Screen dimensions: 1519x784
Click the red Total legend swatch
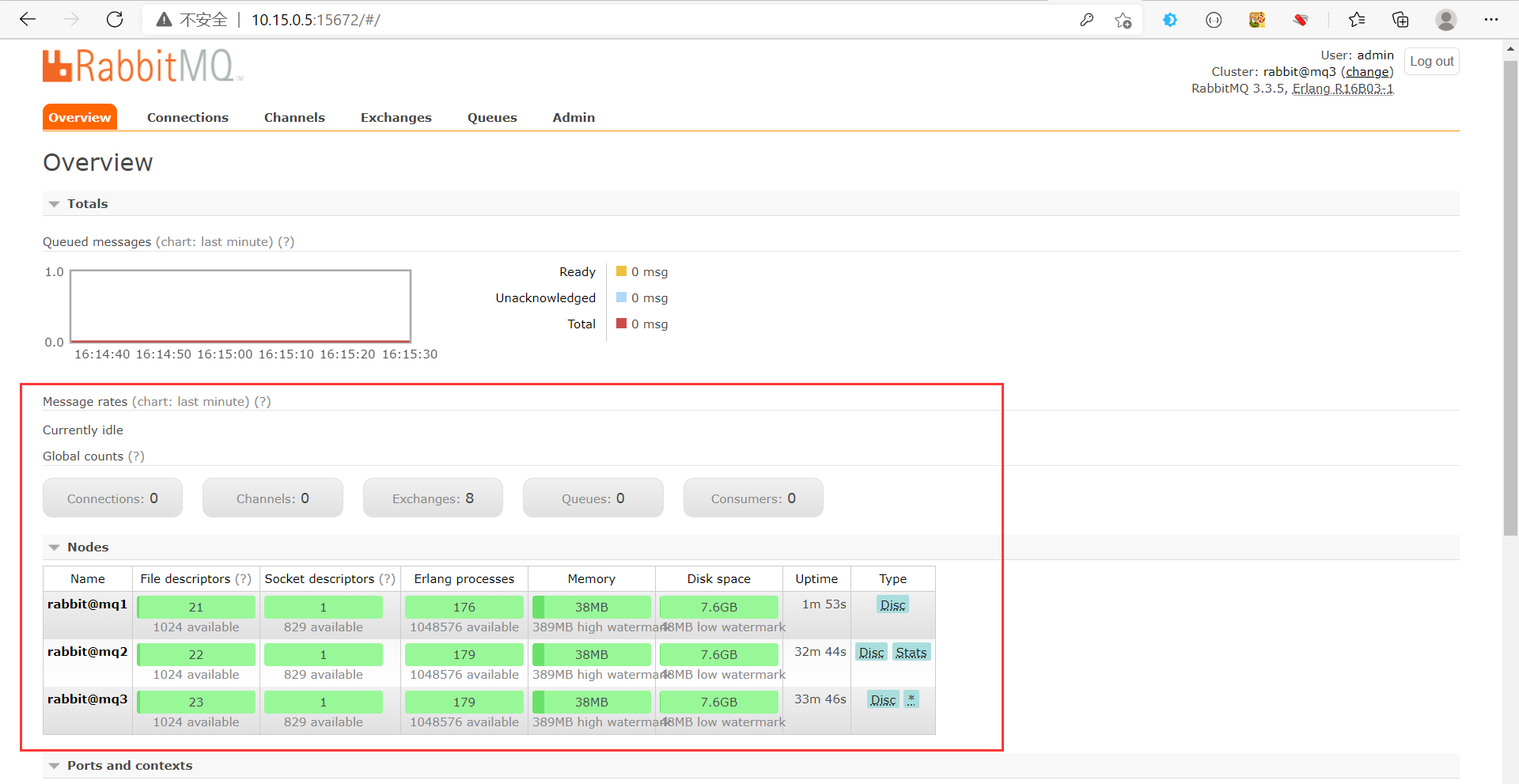[x=621, y=324]
